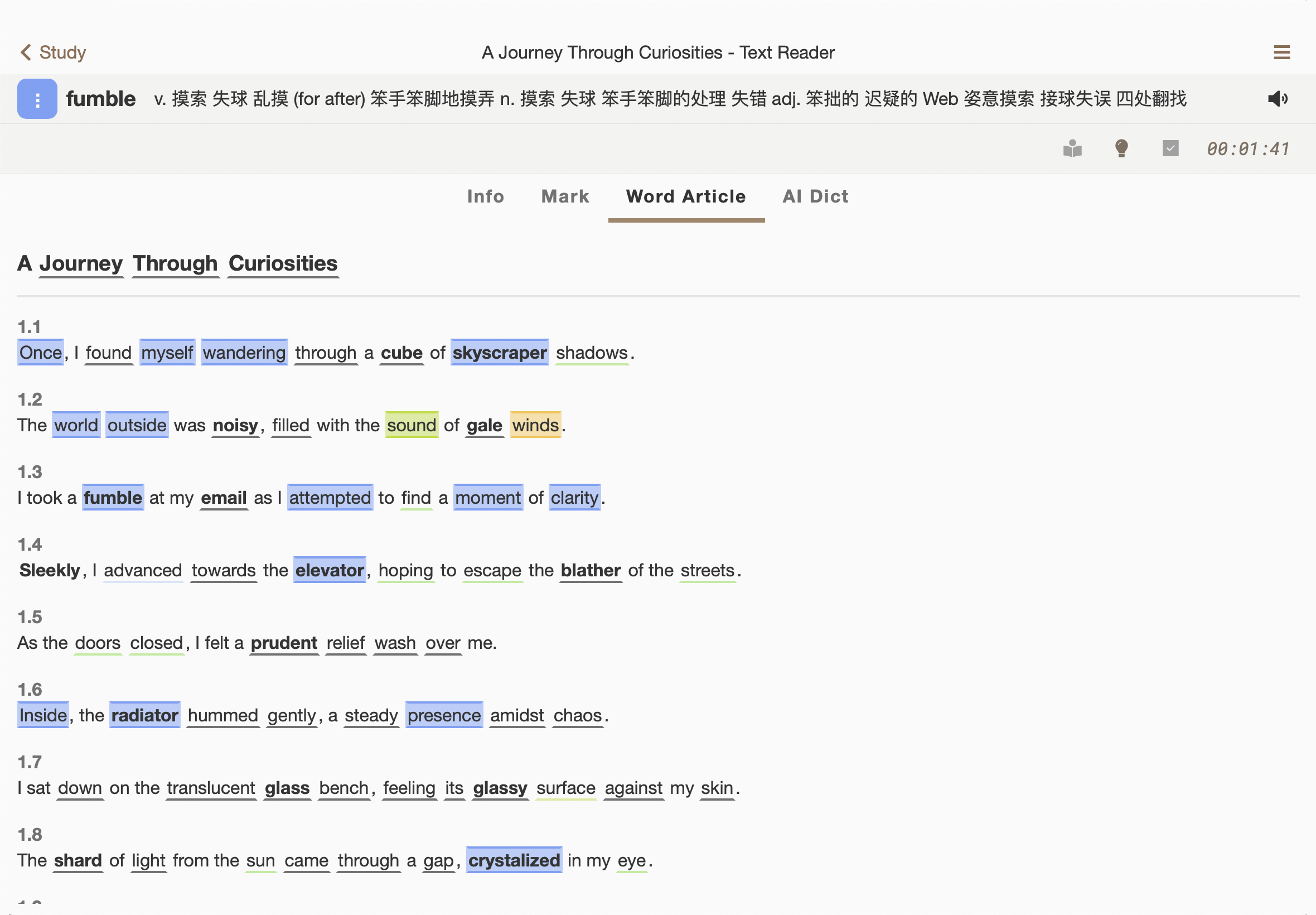Switch to the Mark tab
Image resolution: width=1316 pixels, height=915 pixels.
tap(565, 196)
